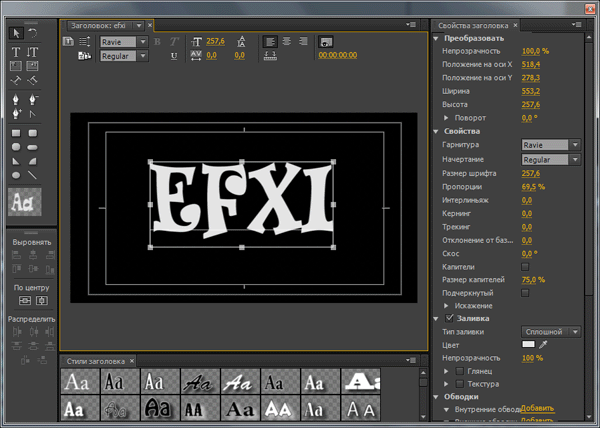Open the fill Цвет color swatch
Screen dimensions: 600x428
coord(528,344)
